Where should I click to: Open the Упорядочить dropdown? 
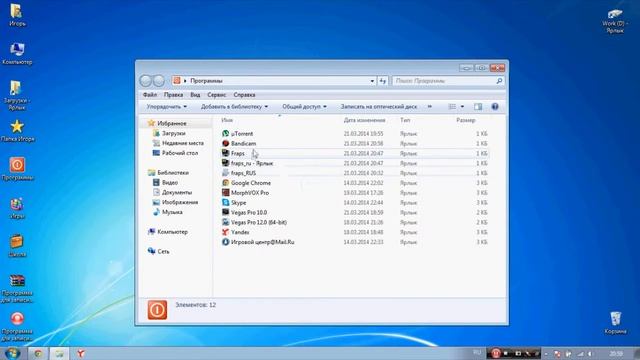pyautogui.click(x=167, y=107)
